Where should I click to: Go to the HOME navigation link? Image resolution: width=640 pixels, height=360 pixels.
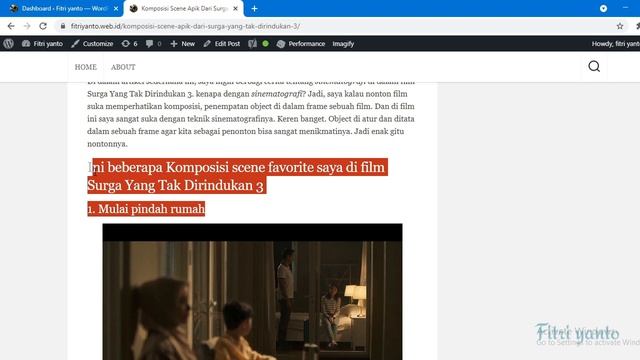click(x=86, y=67)
